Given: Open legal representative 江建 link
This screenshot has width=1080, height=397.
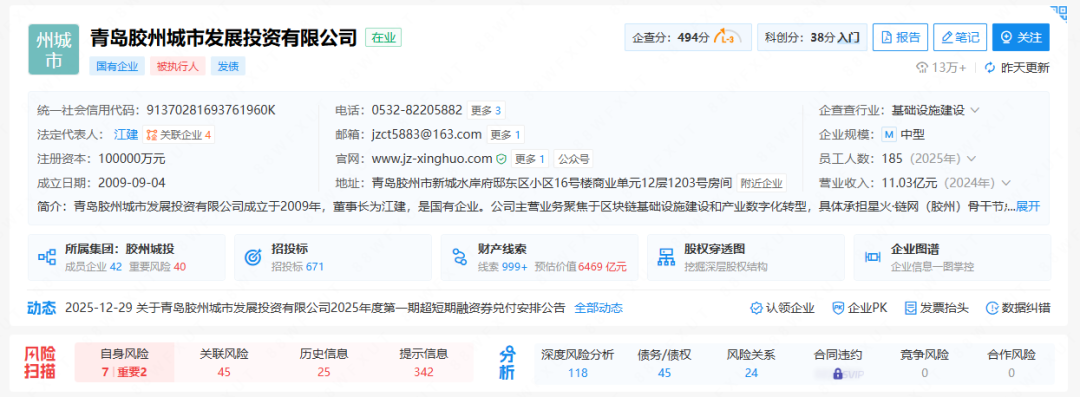Looking at the screenshot, I should pos(126,134).
